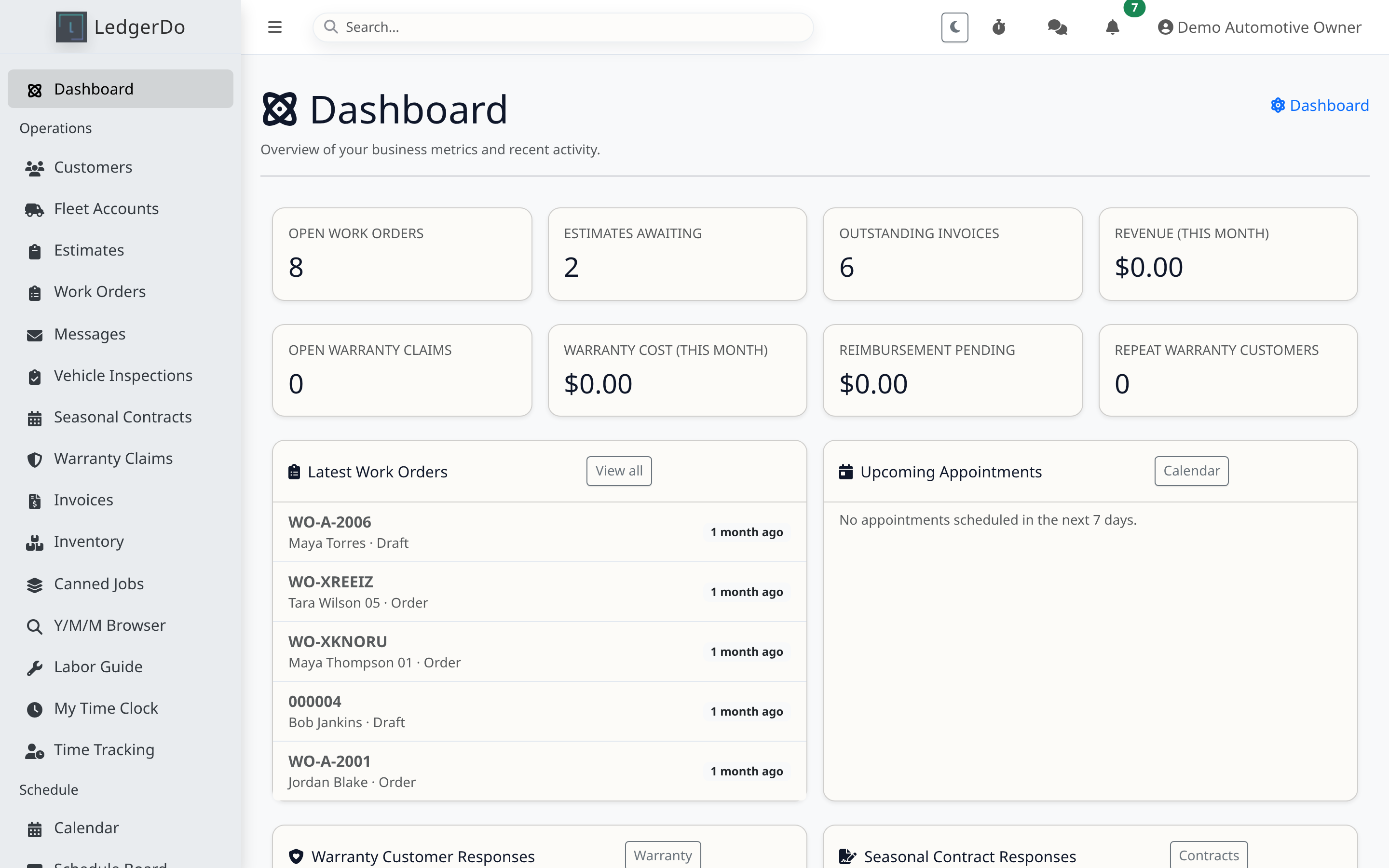Click the Outstanding Invoices metric card
Image resolution: width=1389 pixels, height=868 pixels.
pyautogui.click(x=953, y=254)
